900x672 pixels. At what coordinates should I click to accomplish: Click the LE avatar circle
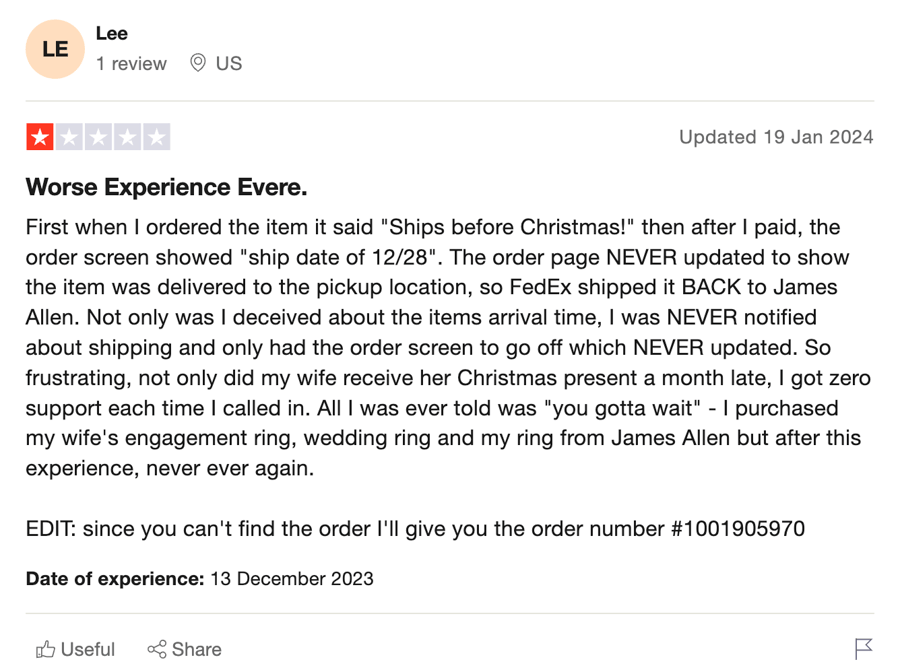(x=55, y=49)
